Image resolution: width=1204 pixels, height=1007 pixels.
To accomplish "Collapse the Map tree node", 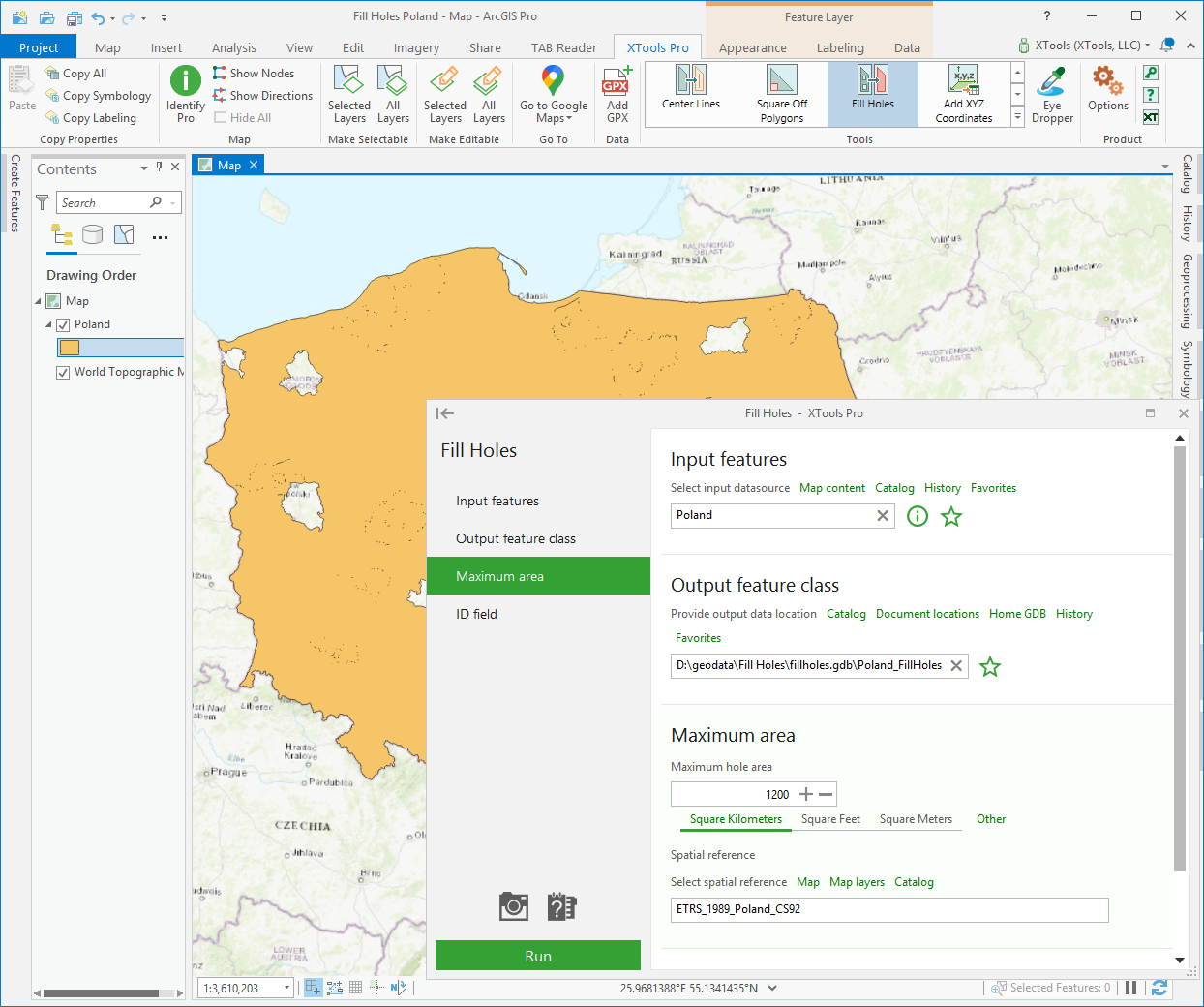I will (39, 301).
